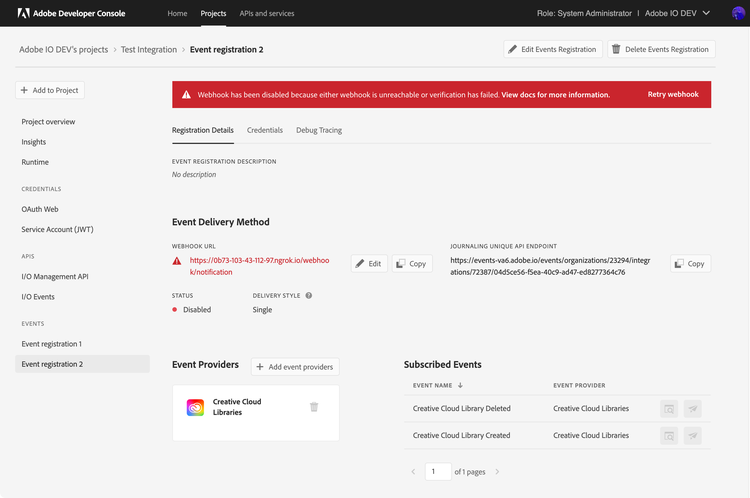The height and width of the screenshot is (498, 750).
Task: Click the page number input field
Action: pyautogui.click(x=437, y=471)
